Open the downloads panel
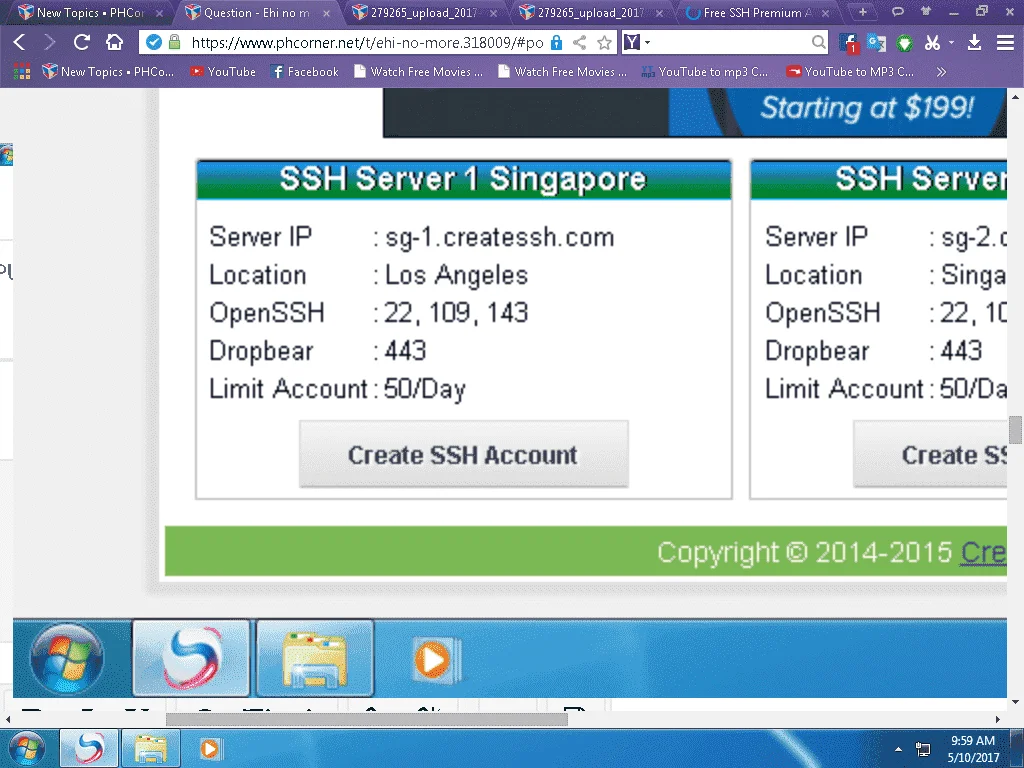 974,43
